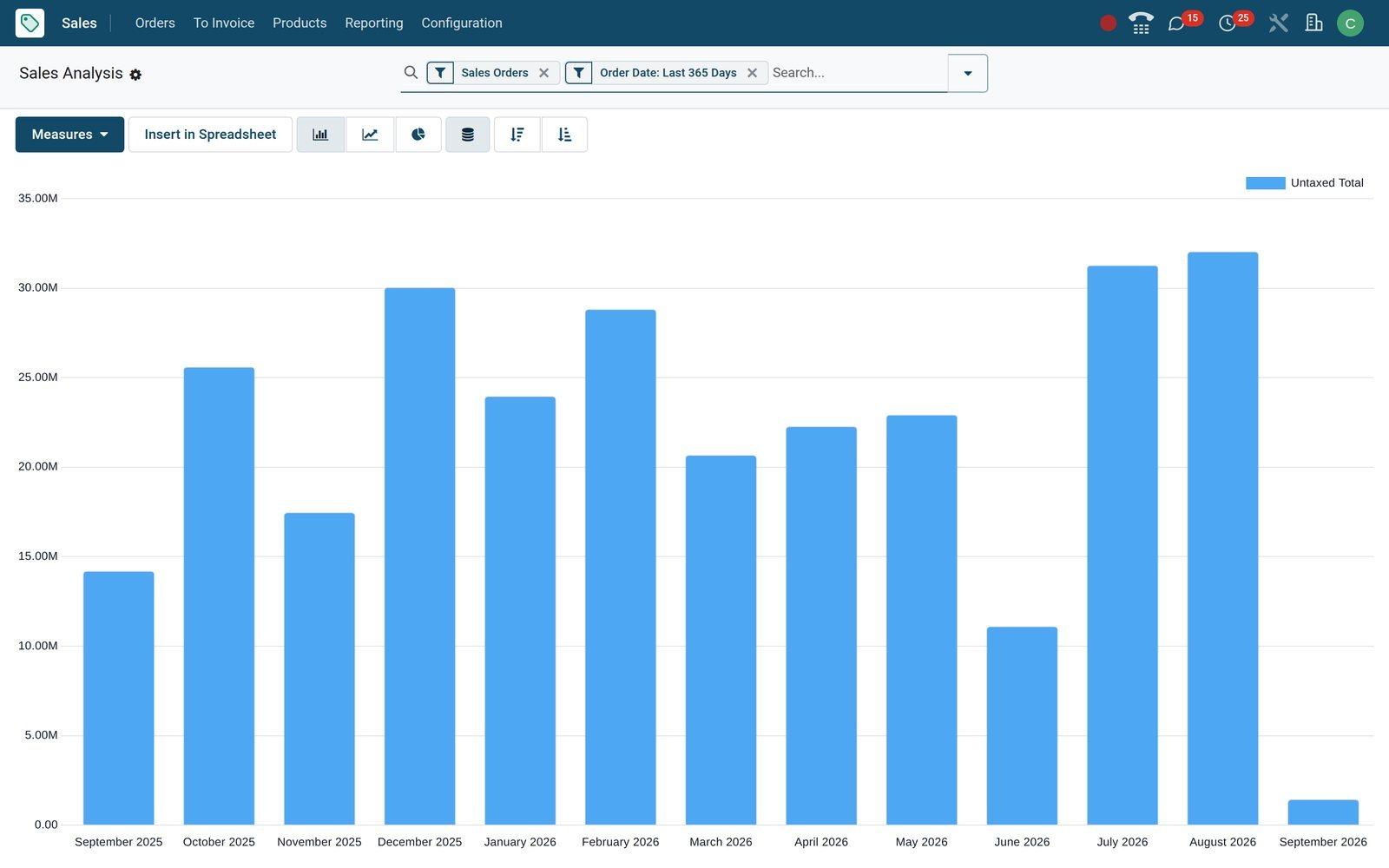Open the Orders menu
Image resolution: width=1389 pixels, height=868 pixels.
tap(155, 23)
